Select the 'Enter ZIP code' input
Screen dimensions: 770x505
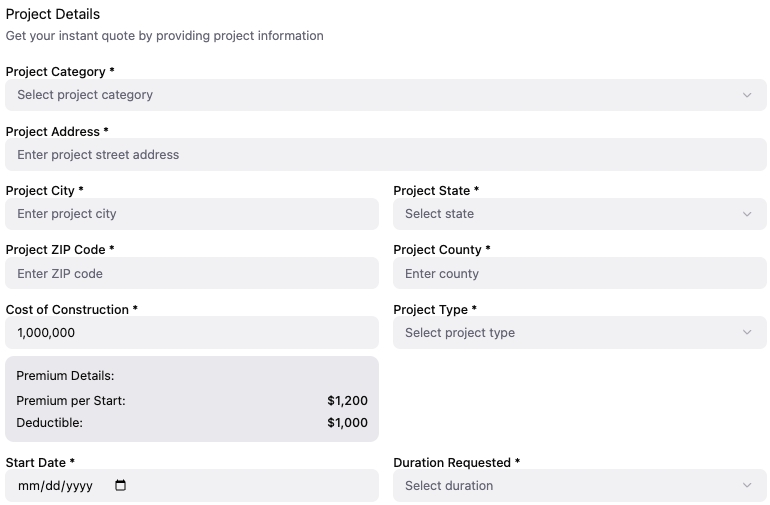pyautogui.click(x=192, y=274)
